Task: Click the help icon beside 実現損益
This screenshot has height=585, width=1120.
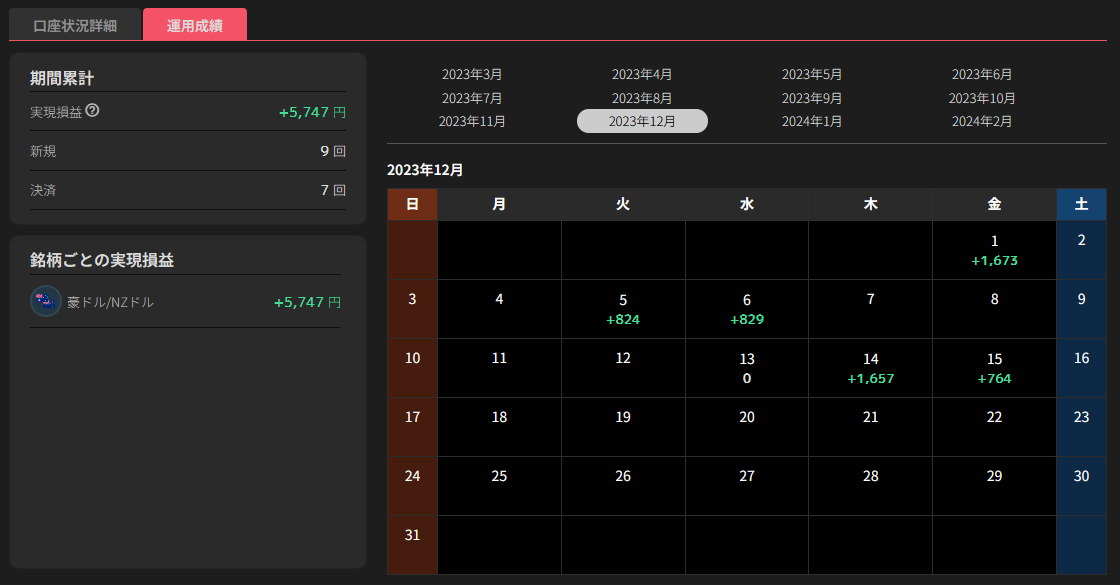Action: (92, 111)
